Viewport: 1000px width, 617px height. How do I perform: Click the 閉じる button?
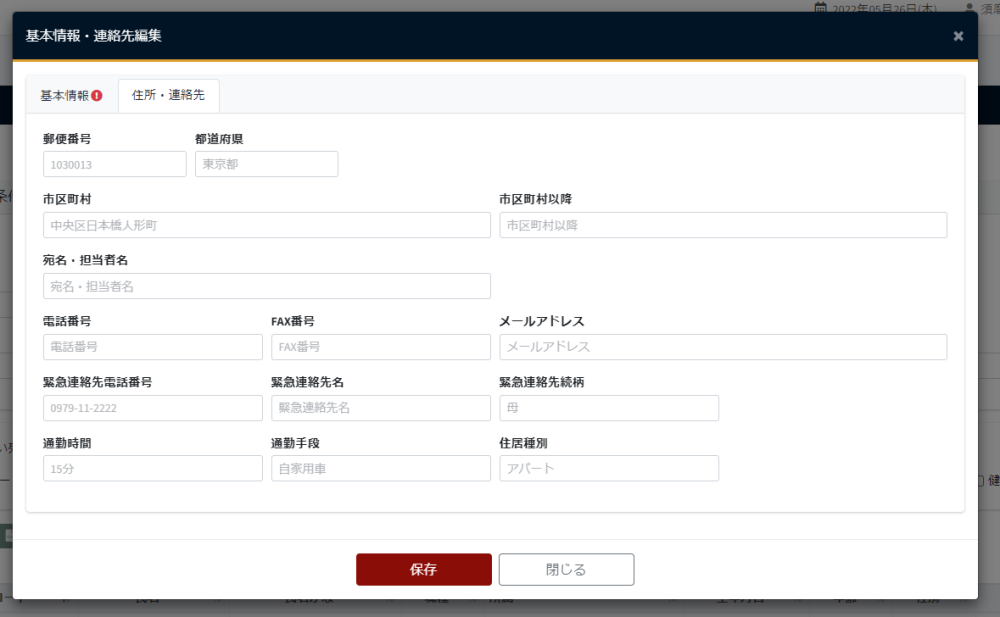[566, 569]
